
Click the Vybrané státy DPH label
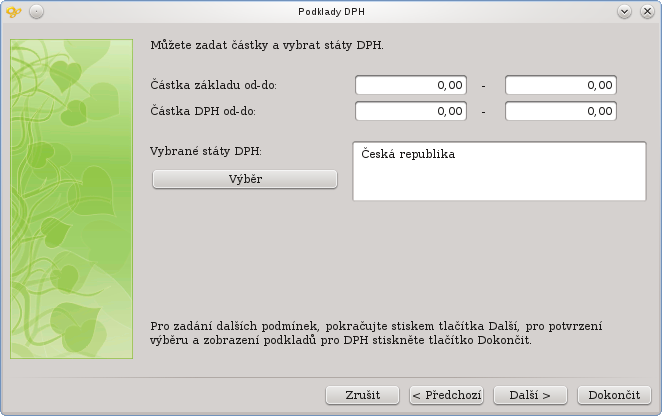pyautogui.click(x=206, y=151)
